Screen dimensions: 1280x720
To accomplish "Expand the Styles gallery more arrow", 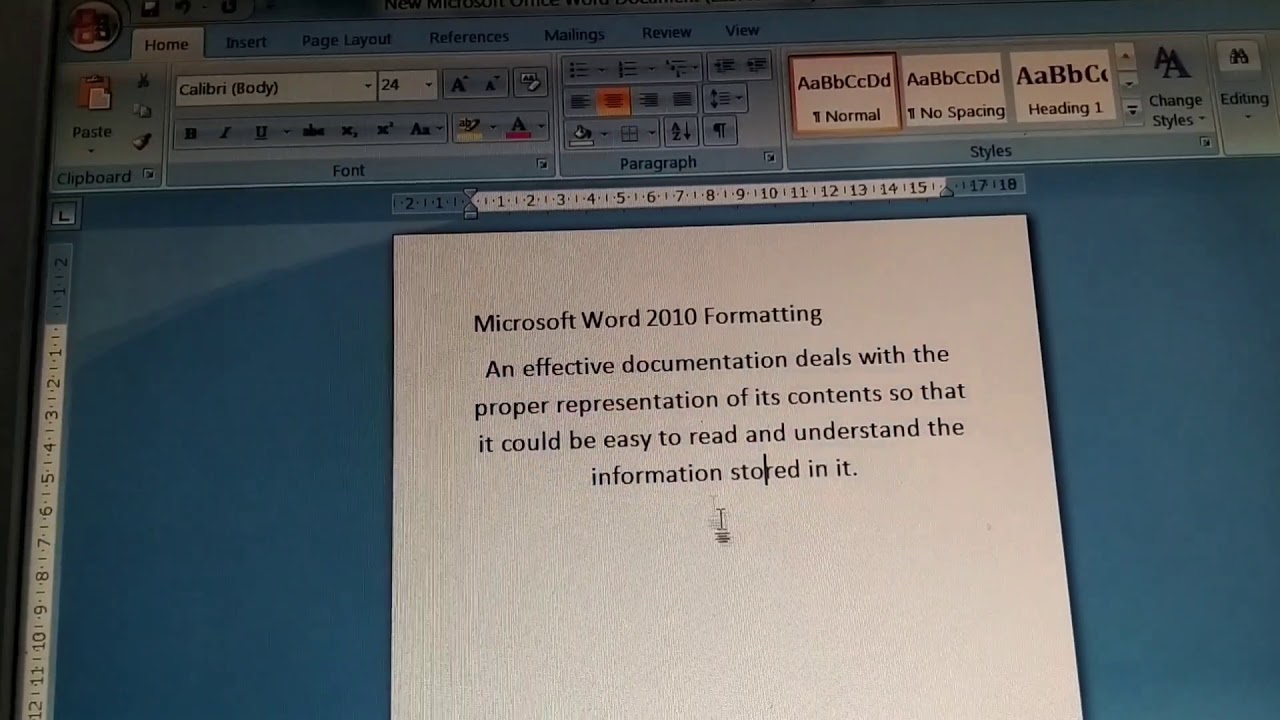I will point(1132,110).
